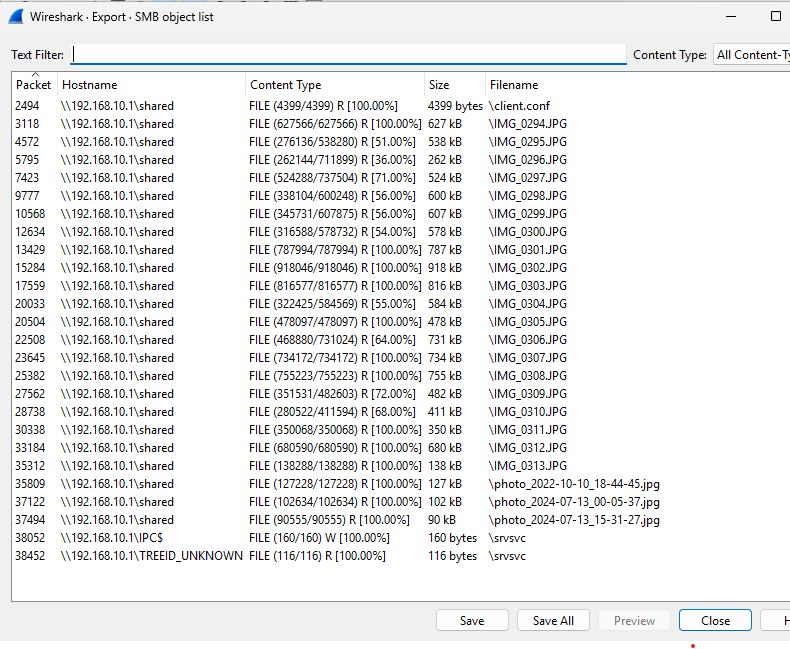The width and height of the screenshot is (790, 649).
Task: Click packet number 13429
Action: (30, 250)
